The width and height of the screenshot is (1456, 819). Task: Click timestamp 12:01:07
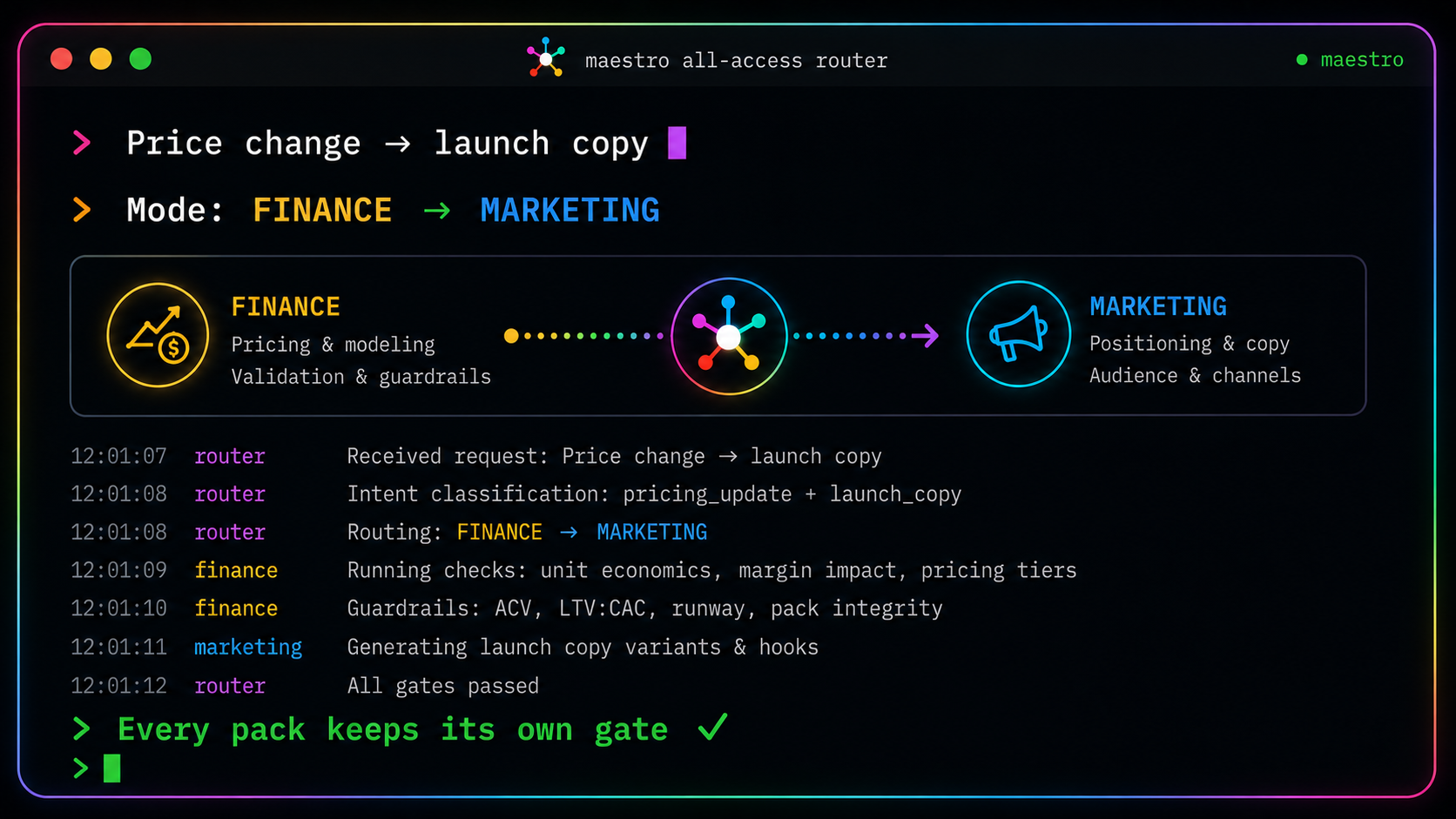(x=118, y=456)
